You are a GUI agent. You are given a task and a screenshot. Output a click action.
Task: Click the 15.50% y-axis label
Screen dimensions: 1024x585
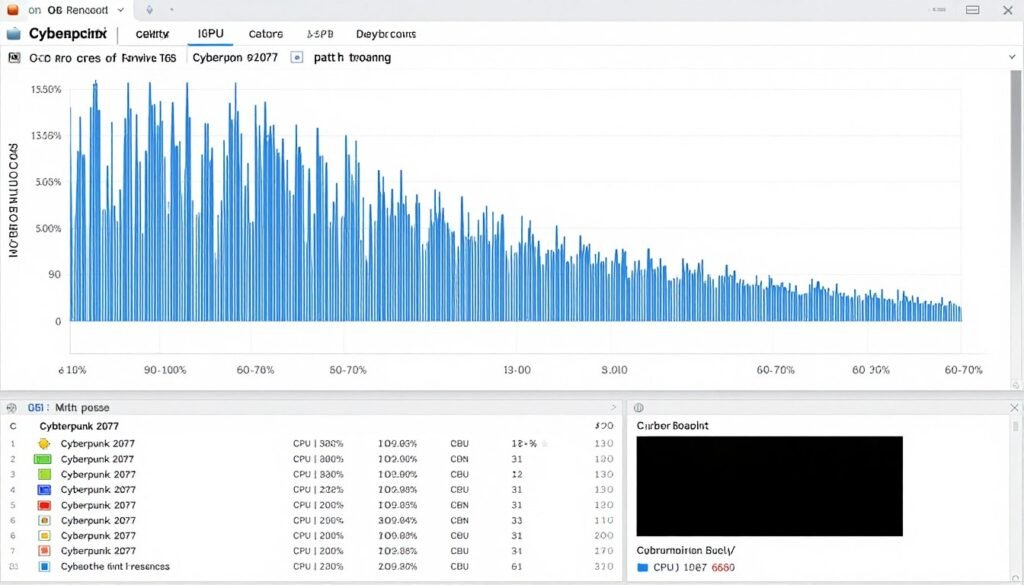coord(46,89)
